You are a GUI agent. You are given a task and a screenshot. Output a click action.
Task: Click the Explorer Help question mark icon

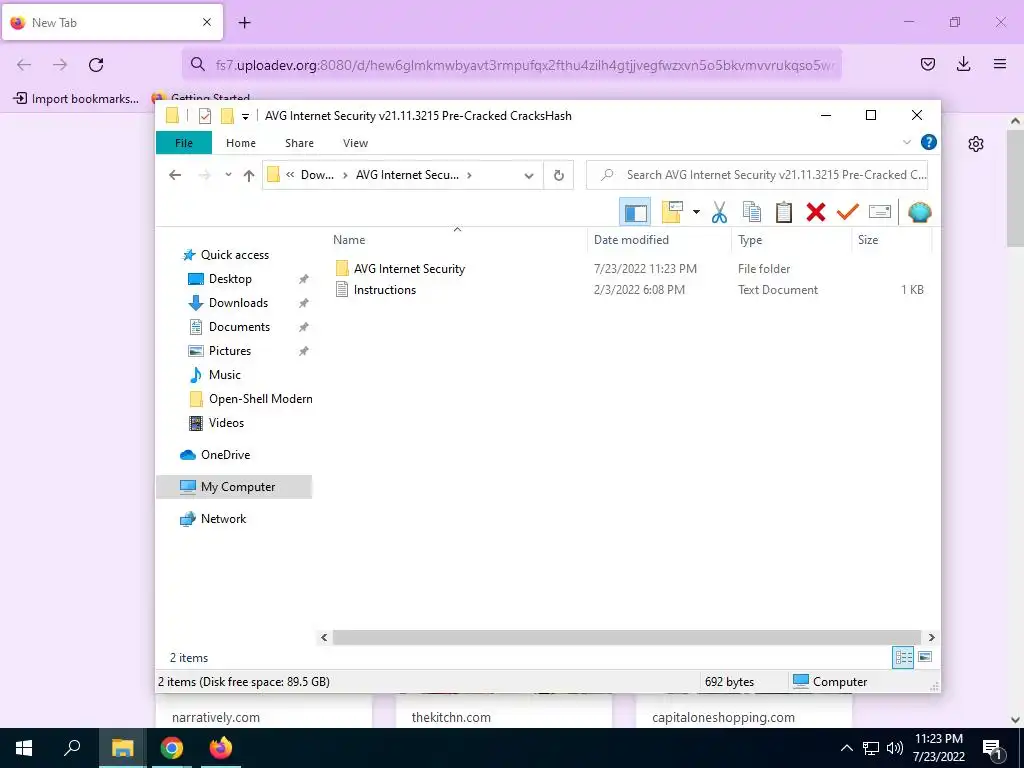(x=929, y=142)
